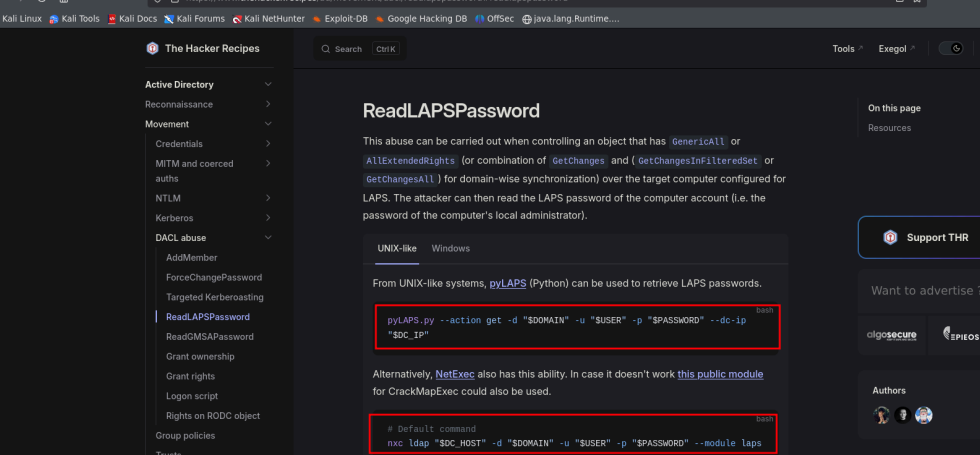Open ForceChangePassword in the sidebar
Viewport: 980px width, 455px height.
click(214, 278)
